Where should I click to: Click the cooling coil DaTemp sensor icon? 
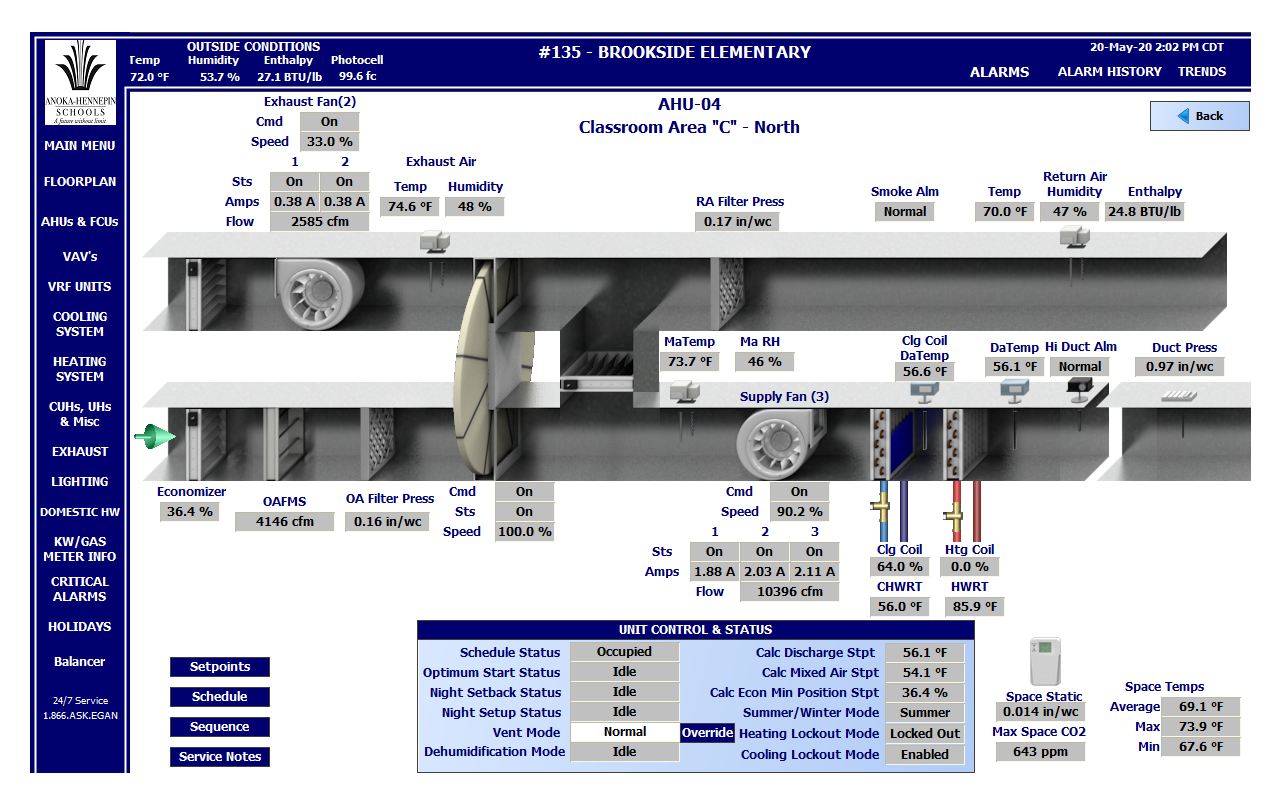(x=924, y=393)
